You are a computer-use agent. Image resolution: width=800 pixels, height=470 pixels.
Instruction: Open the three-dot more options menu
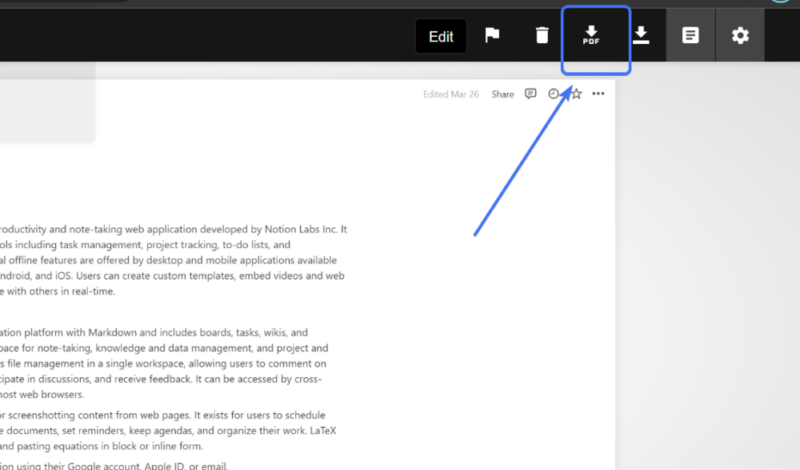(598, 94)
